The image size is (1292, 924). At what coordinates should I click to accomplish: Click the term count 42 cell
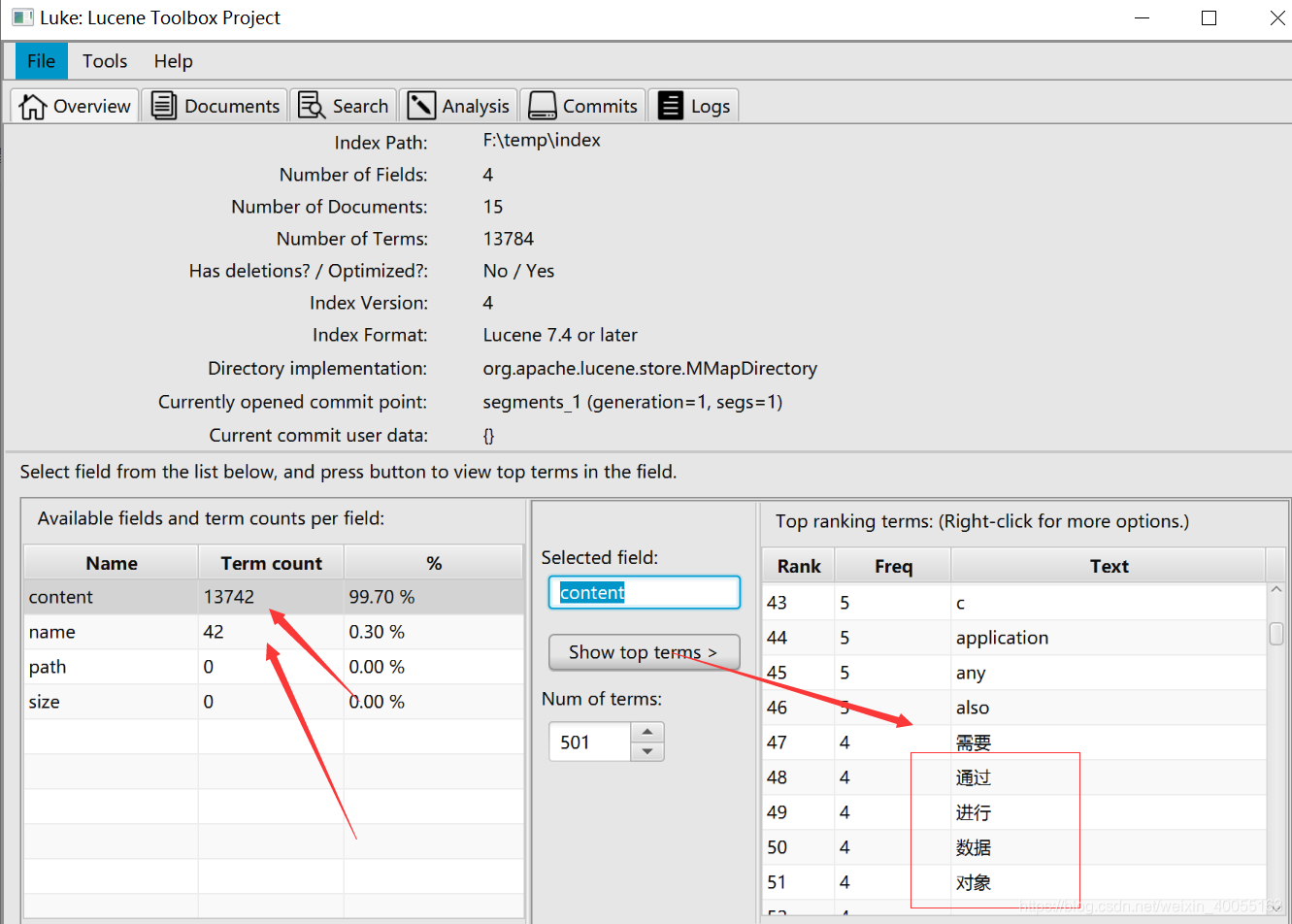[x=271, y=632]
